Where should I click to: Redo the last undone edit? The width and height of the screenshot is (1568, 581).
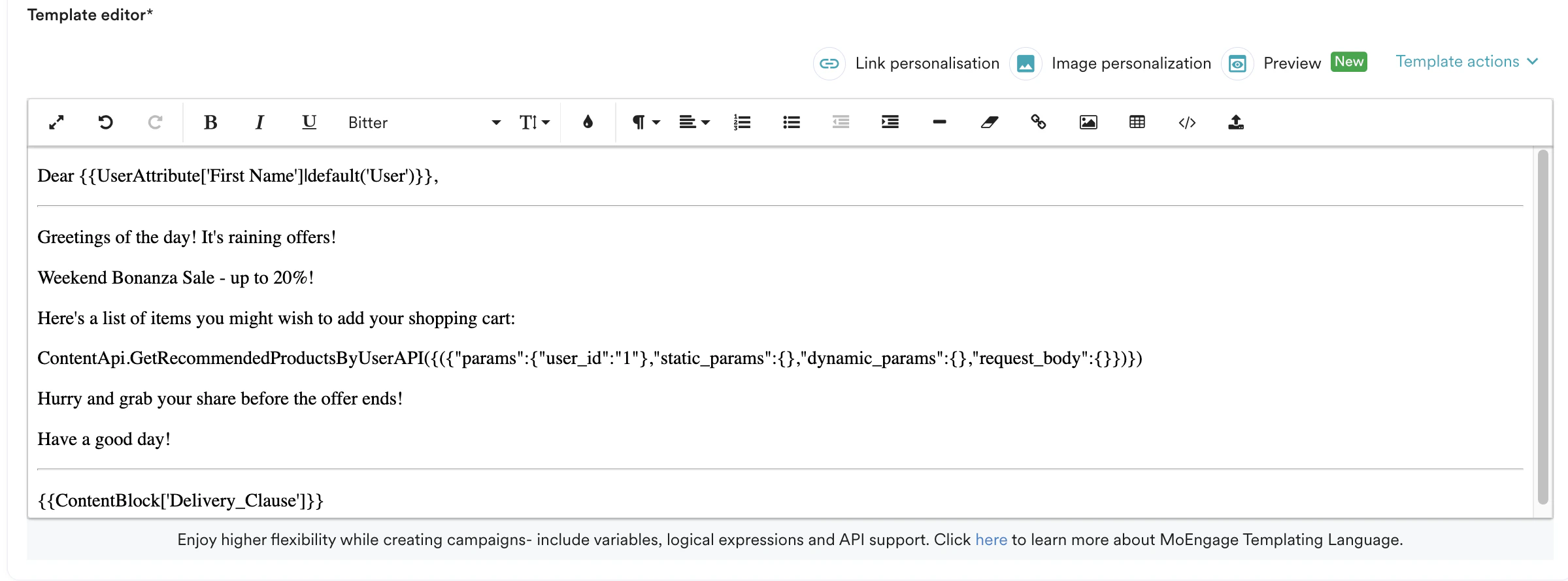155,122
